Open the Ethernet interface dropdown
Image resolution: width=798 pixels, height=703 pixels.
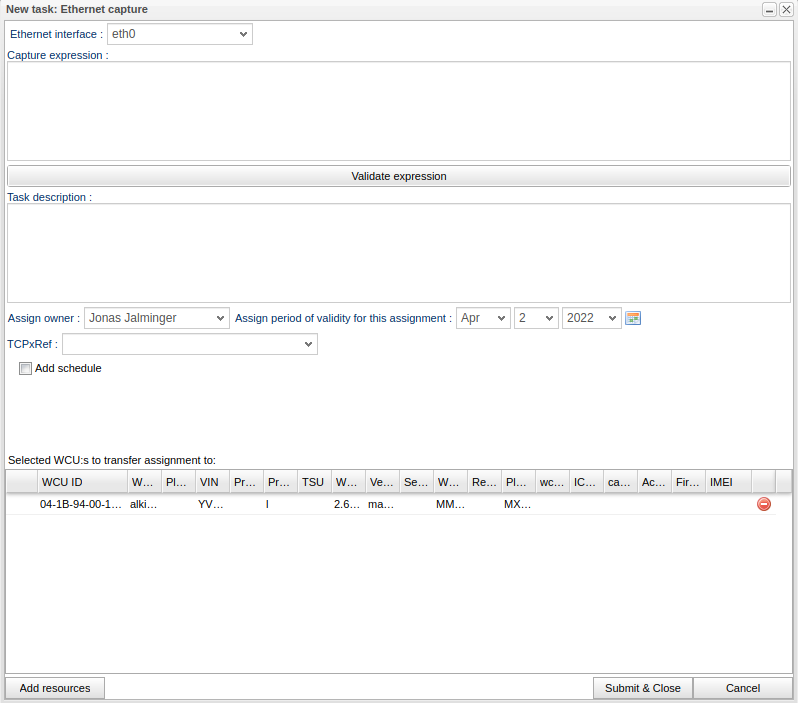pyautogui.click(x=180, y=34)
